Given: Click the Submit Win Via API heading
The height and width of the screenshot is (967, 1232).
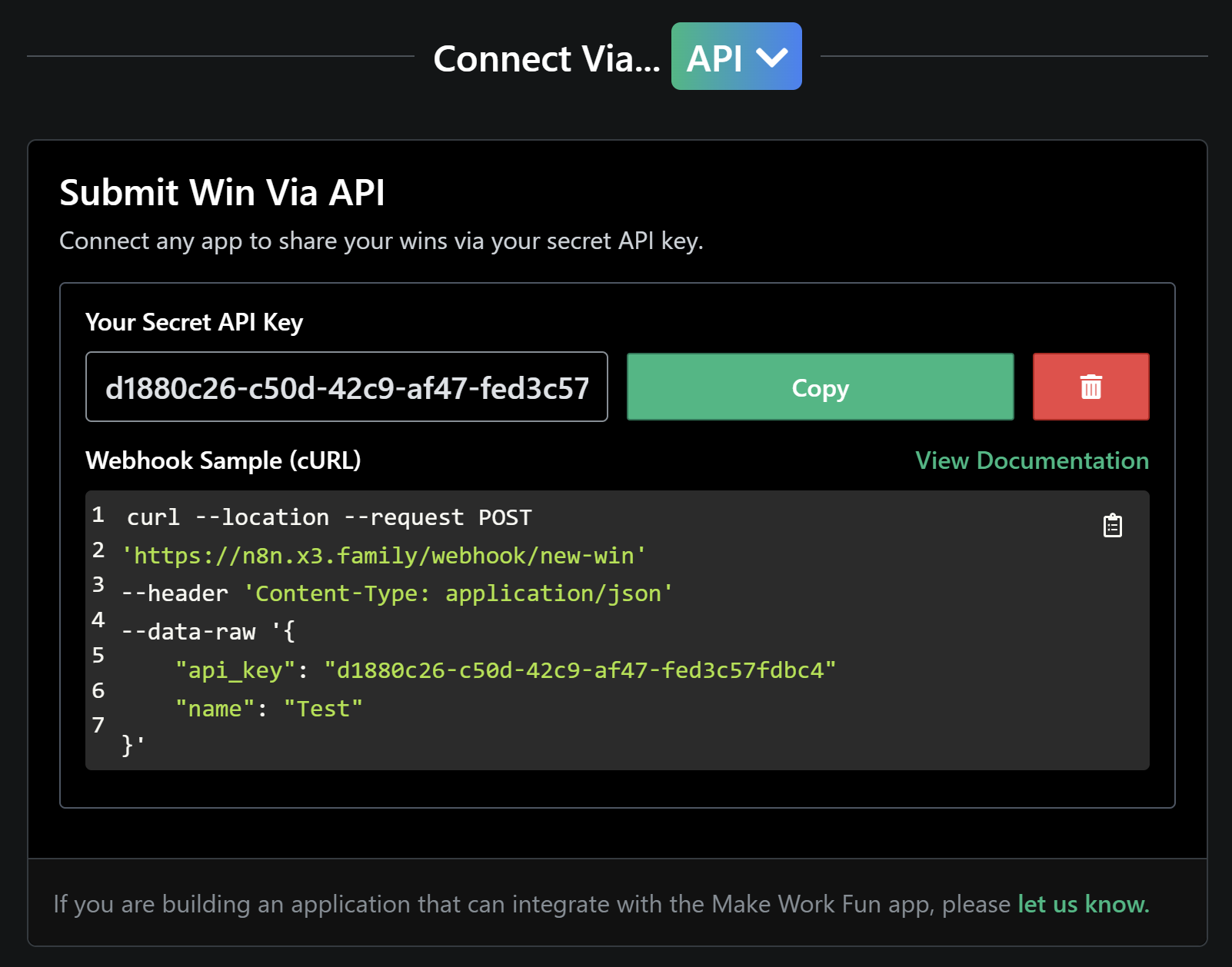Looking at the screenshot, I should pos(222,192).
